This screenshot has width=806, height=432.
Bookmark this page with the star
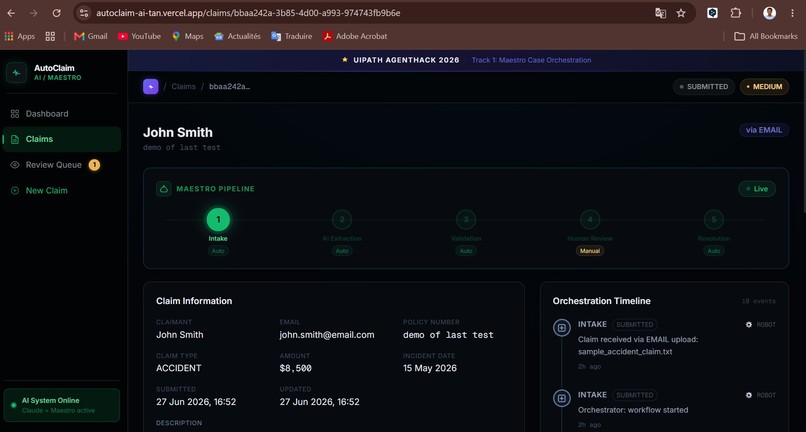(681, 13)
